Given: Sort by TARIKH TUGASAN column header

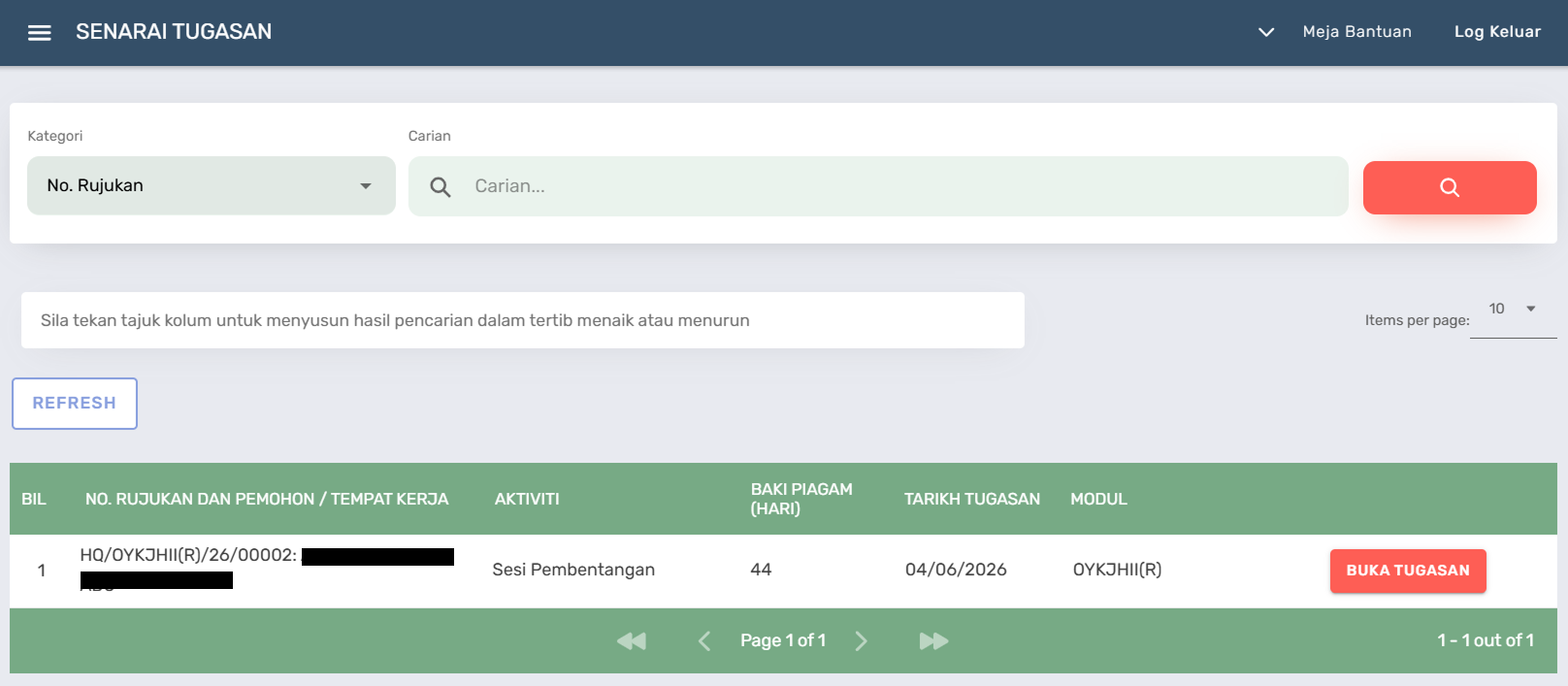Looking at the screenshot, I should (x=972, y=499).
